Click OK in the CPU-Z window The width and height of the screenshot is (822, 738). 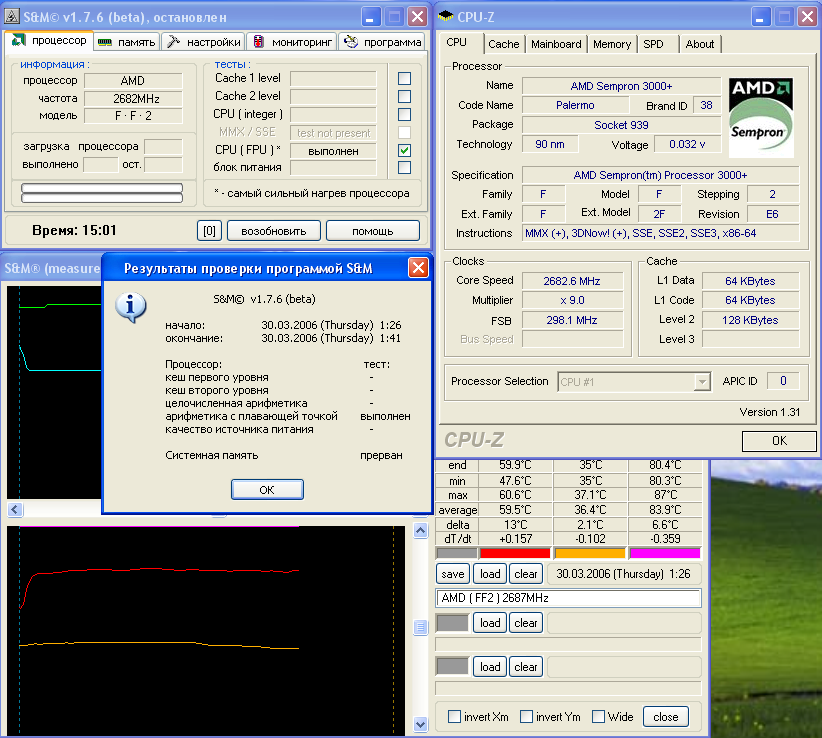click(779, 441)
